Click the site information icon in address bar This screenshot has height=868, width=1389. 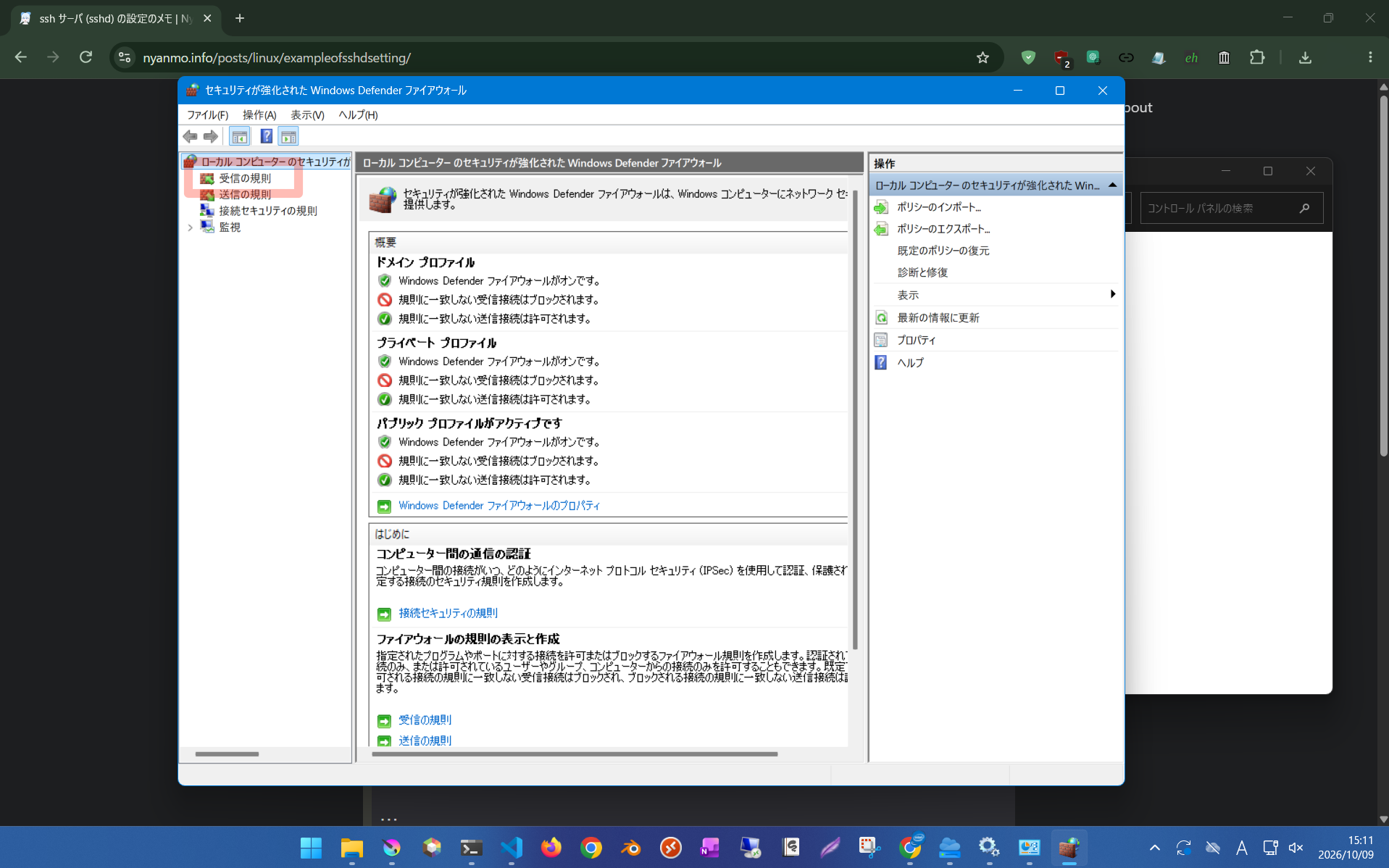click(125, 57)
